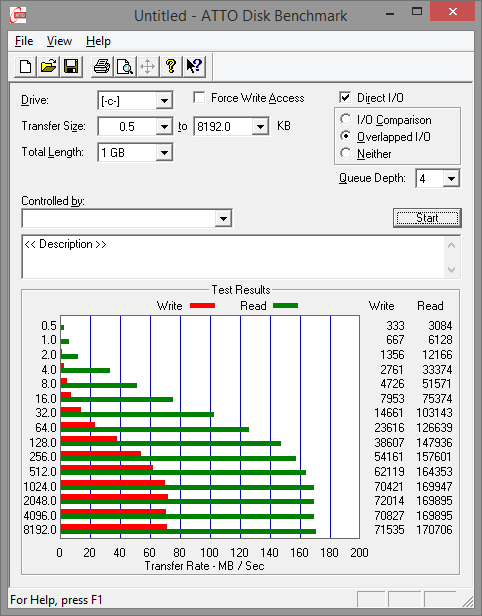The height and width of the screenshot is (616, 482).
Task: Save results with the floppy disk icon
Action: coord(71,66)
